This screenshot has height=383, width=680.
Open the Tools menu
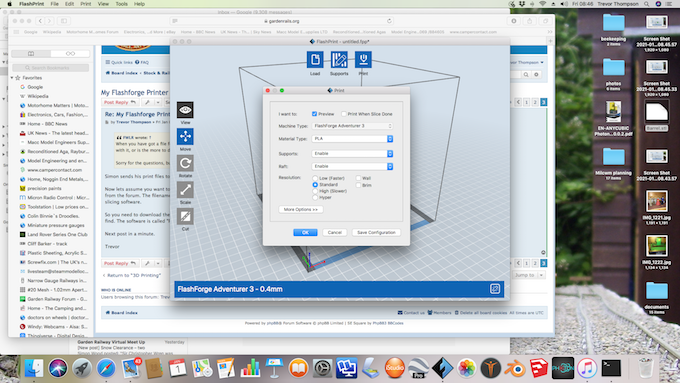tap(121, 4)
